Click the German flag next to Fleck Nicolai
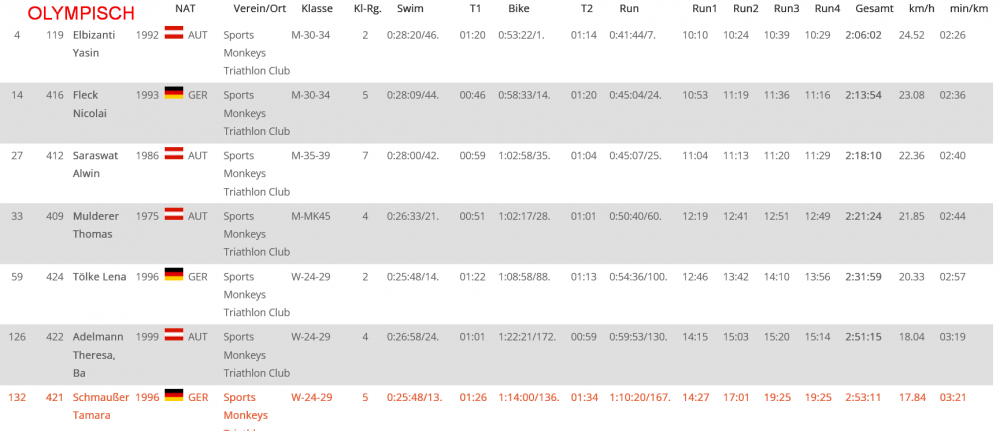This screenshot has width=1000, height=431. pos(173,94)
